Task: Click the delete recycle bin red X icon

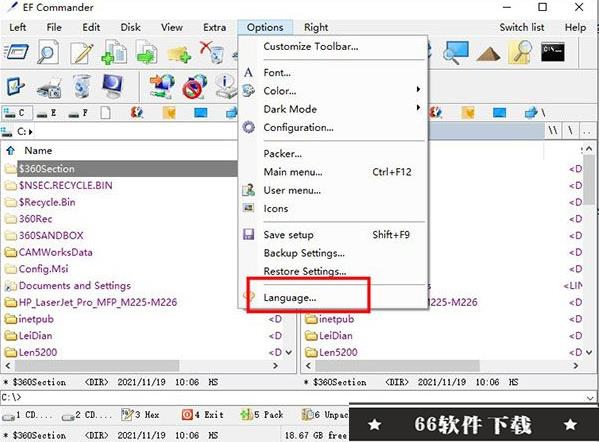Action: coord(211,52)
